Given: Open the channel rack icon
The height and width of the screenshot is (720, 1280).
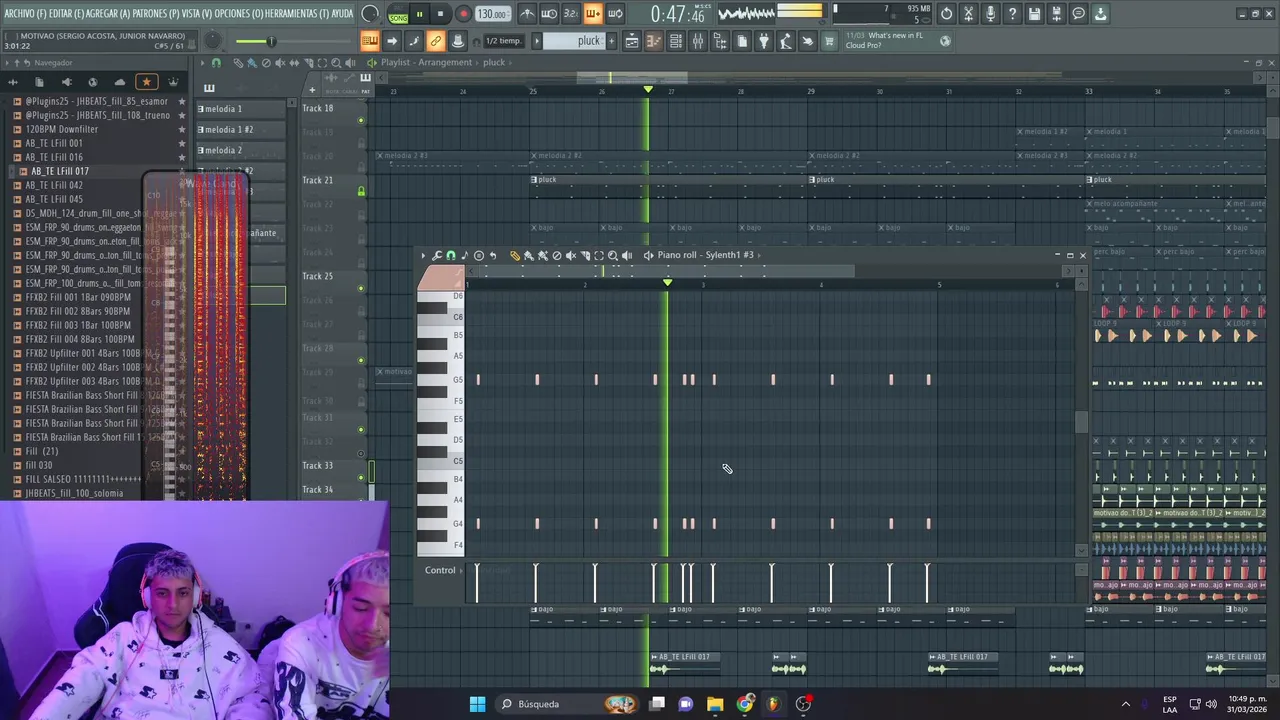Looking at the screenshot, I should (676, 41).
